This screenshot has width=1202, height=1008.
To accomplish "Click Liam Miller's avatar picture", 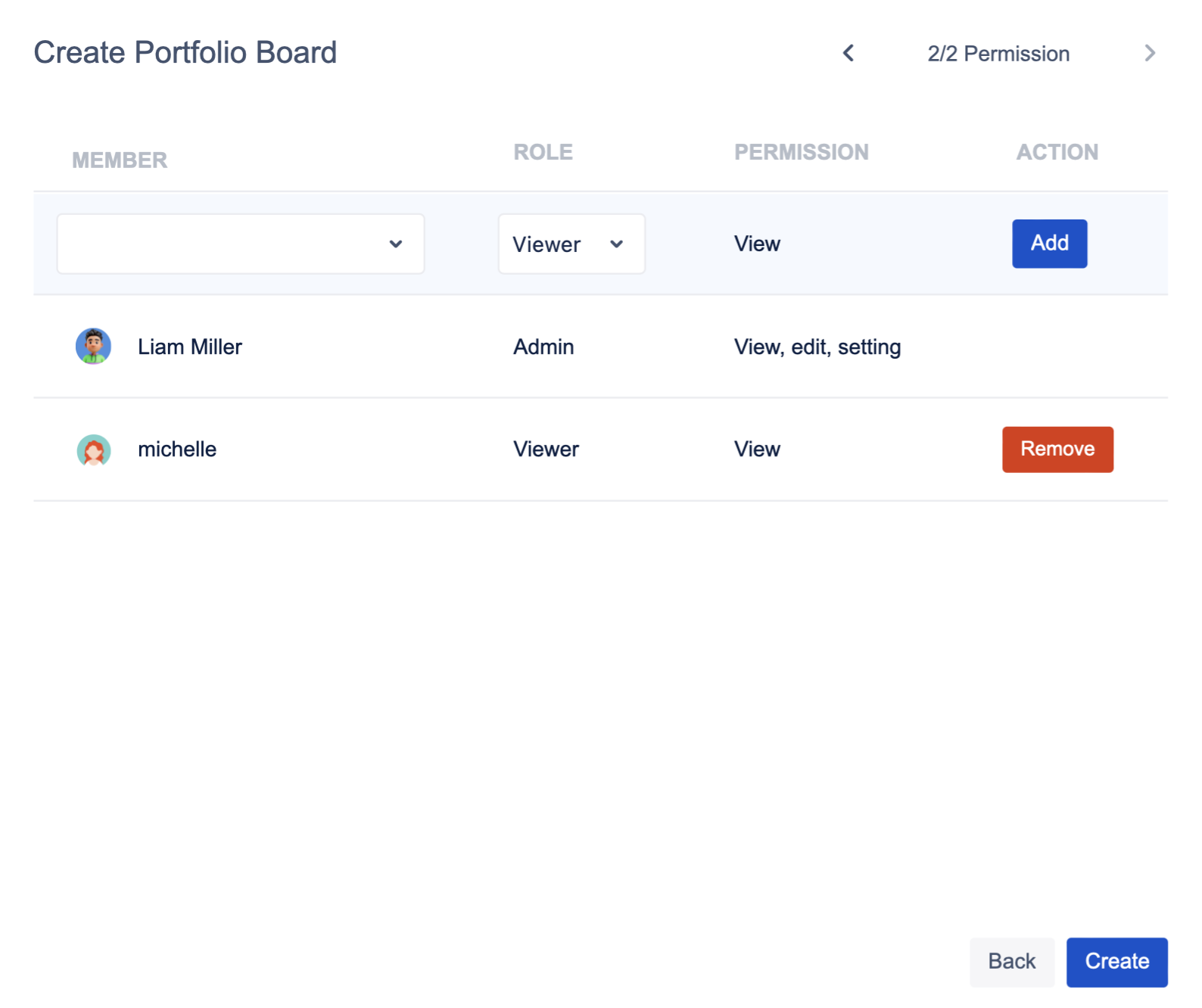I will point(94,347).
